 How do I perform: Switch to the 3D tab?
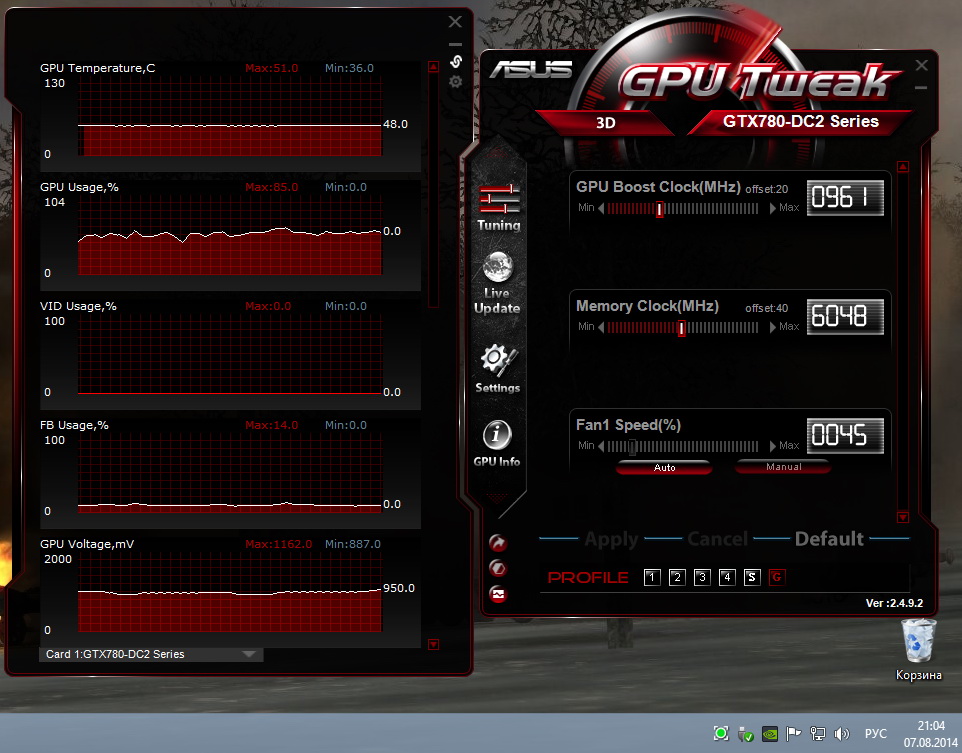tap(606, 123)
